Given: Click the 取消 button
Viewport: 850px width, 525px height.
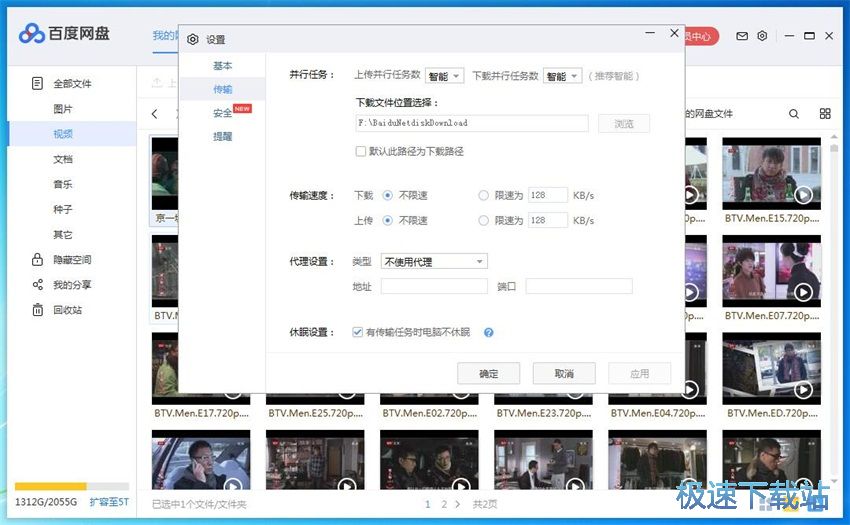Looking at the screenshot, I should pos(564,374).
